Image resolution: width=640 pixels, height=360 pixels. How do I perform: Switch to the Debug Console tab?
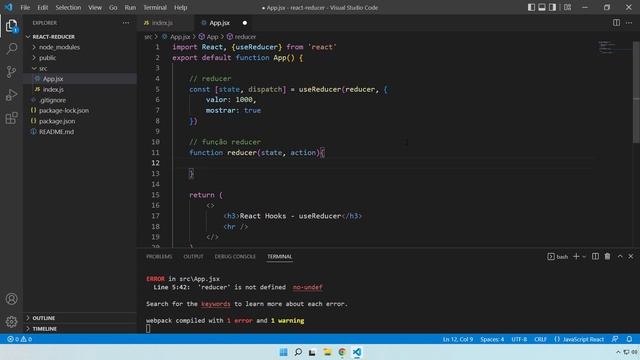point(235,256)
